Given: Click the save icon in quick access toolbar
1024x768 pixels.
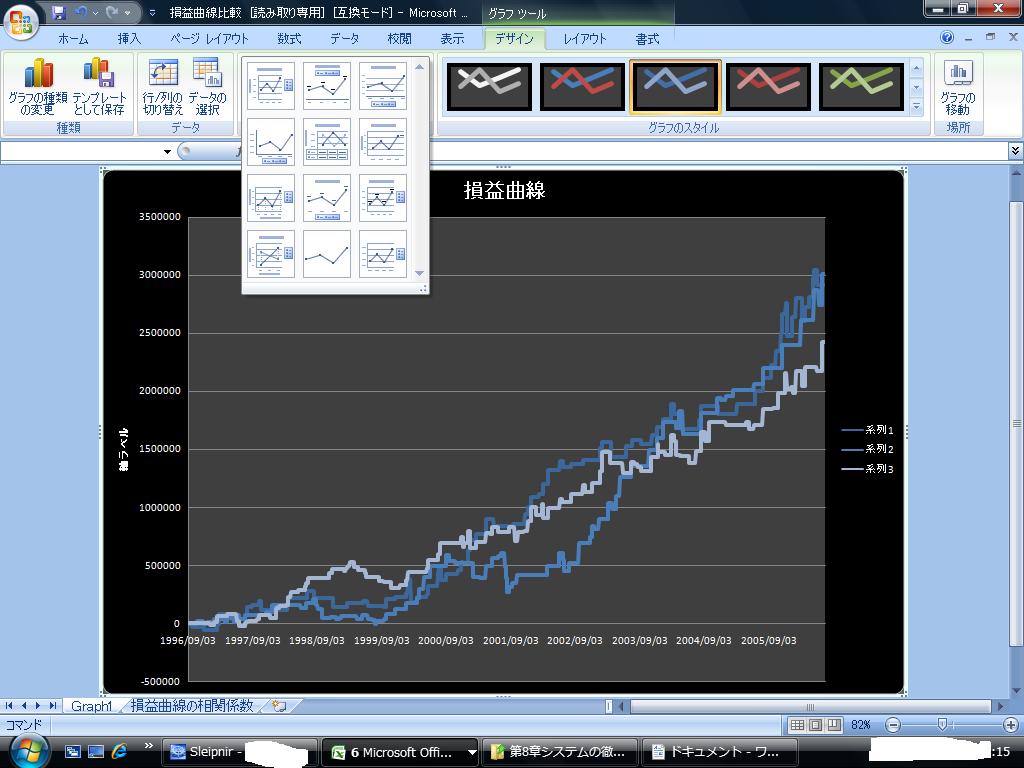Looking at the screenshot, I should pyautogui.click(x=59, y=13).
